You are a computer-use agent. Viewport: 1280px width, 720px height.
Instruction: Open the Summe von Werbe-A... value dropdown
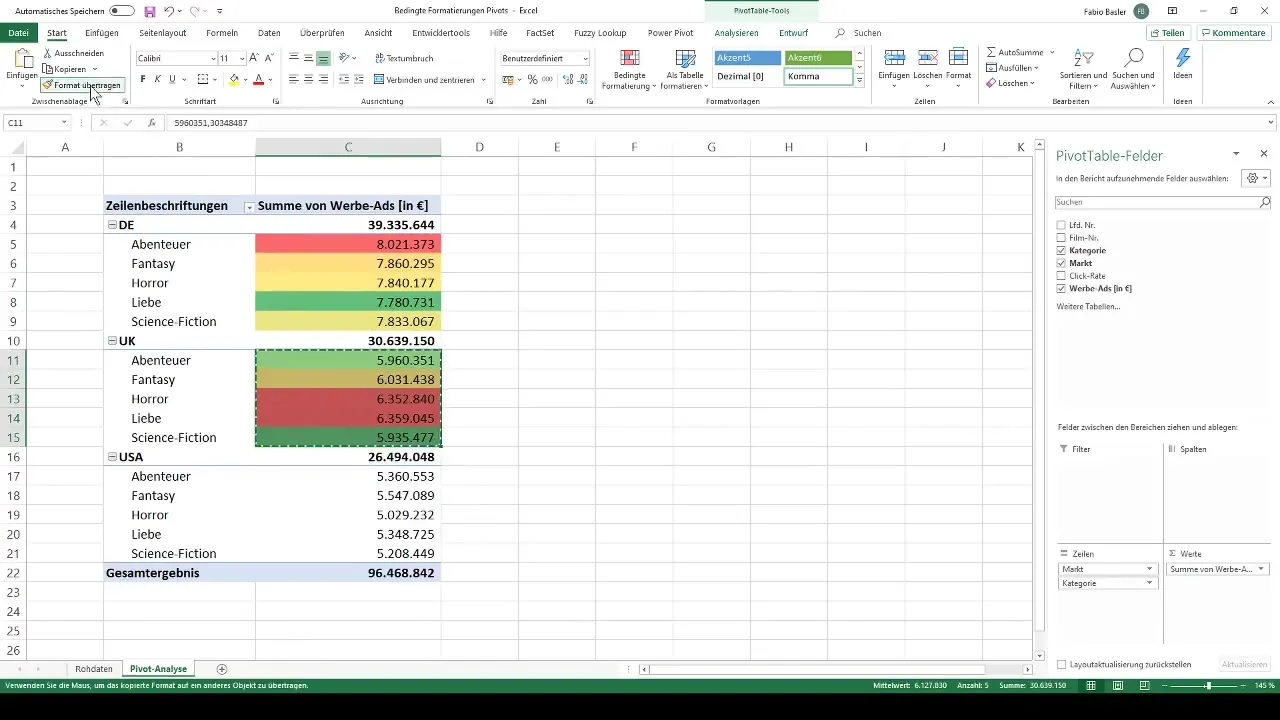click(1261, 569)
